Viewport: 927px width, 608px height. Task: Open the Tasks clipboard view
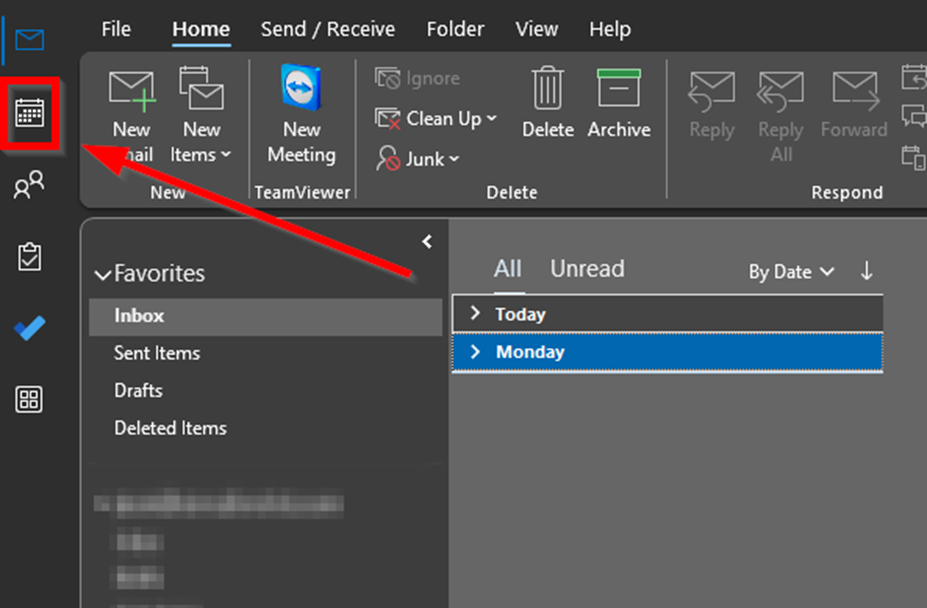point(29,257)
